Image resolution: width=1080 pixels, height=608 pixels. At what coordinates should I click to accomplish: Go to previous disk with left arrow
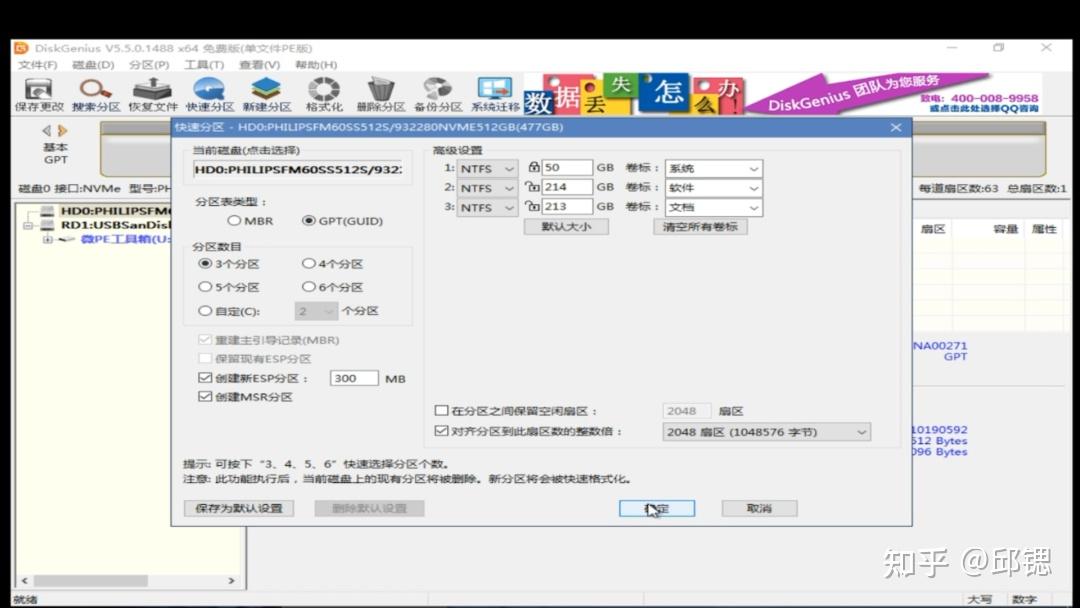tap(46, 130)
